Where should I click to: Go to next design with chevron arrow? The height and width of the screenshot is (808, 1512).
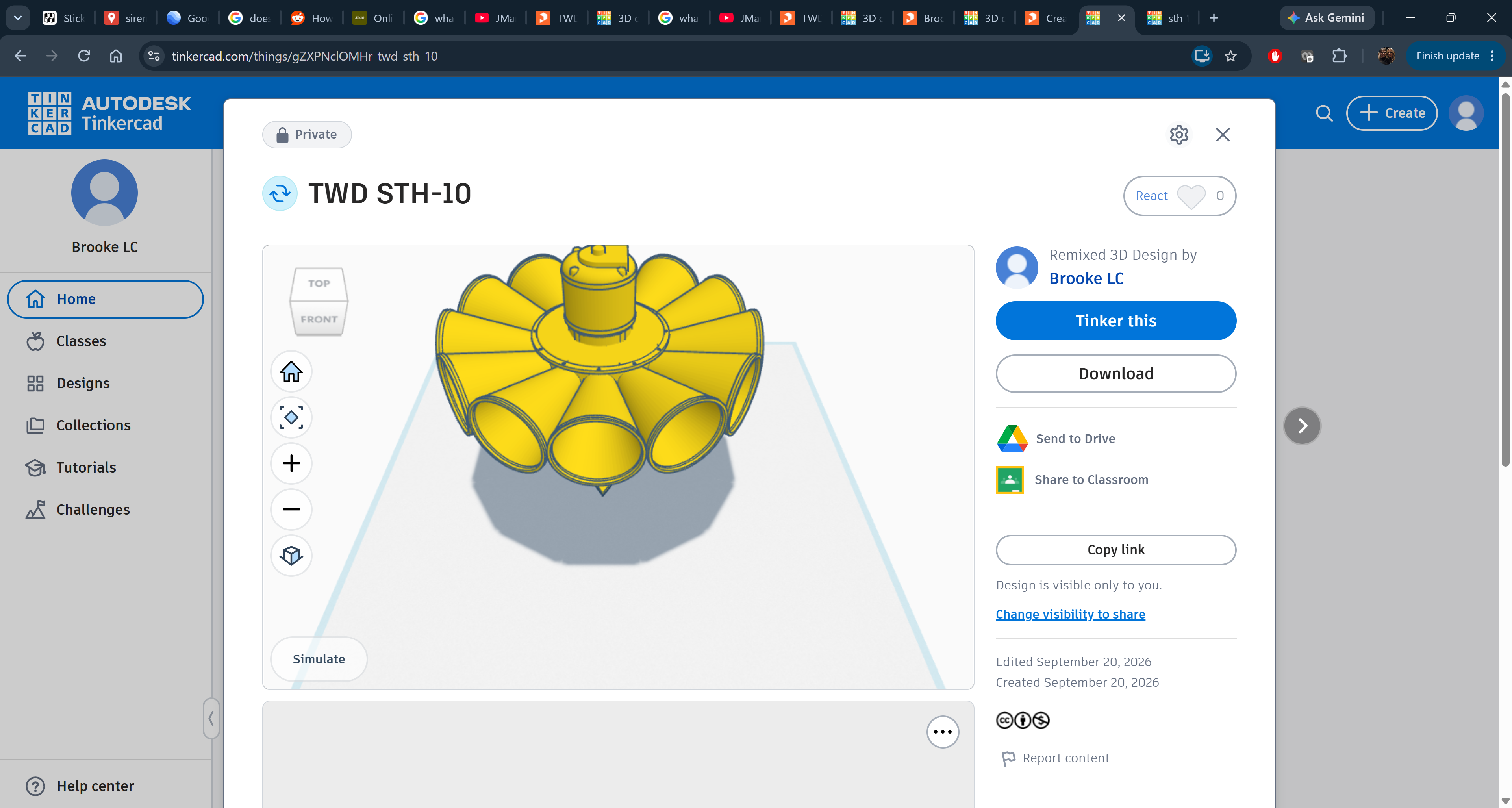1302,426
